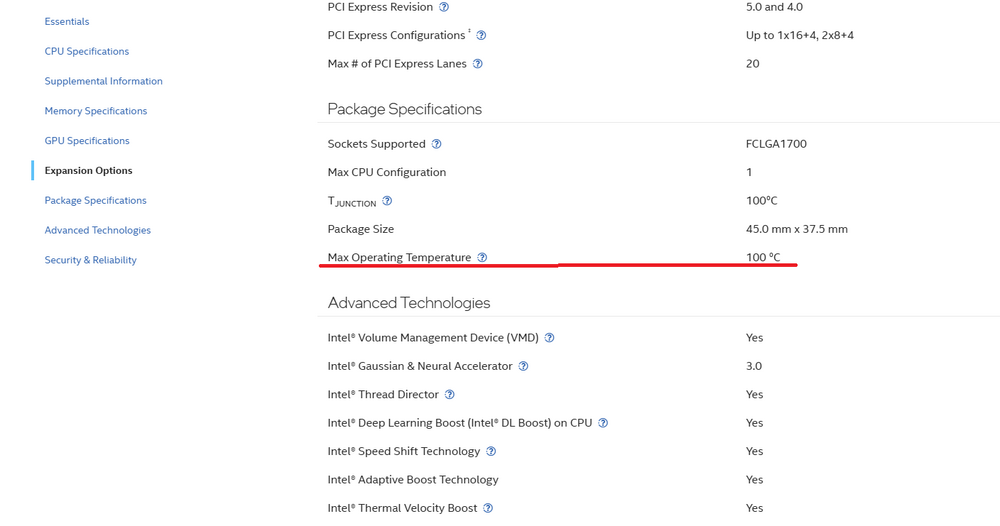Open Supplemental Information sidebar link
The image size is (1000, 526).
[103, 81]
